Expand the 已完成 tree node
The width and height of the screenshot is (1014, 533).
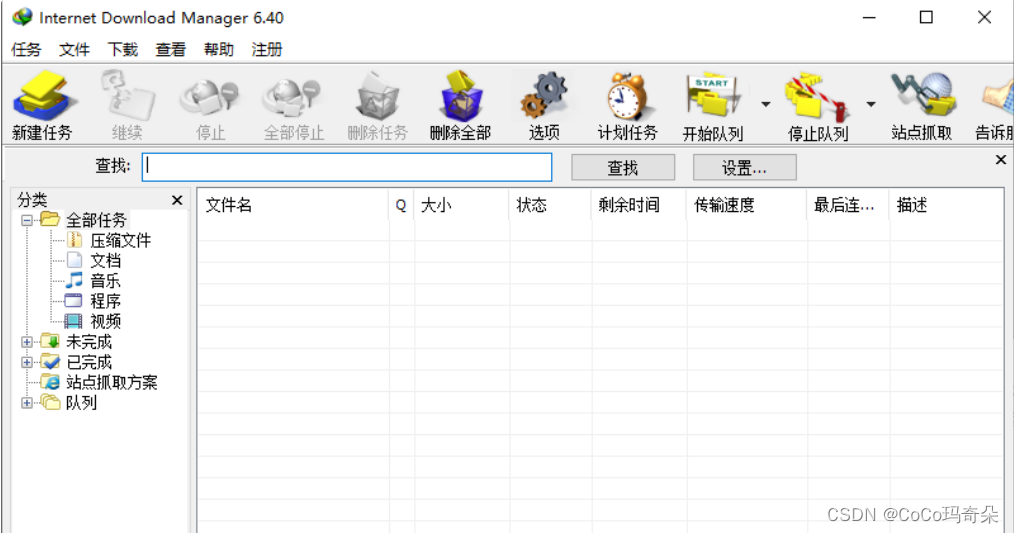click(x=27, y=362)
